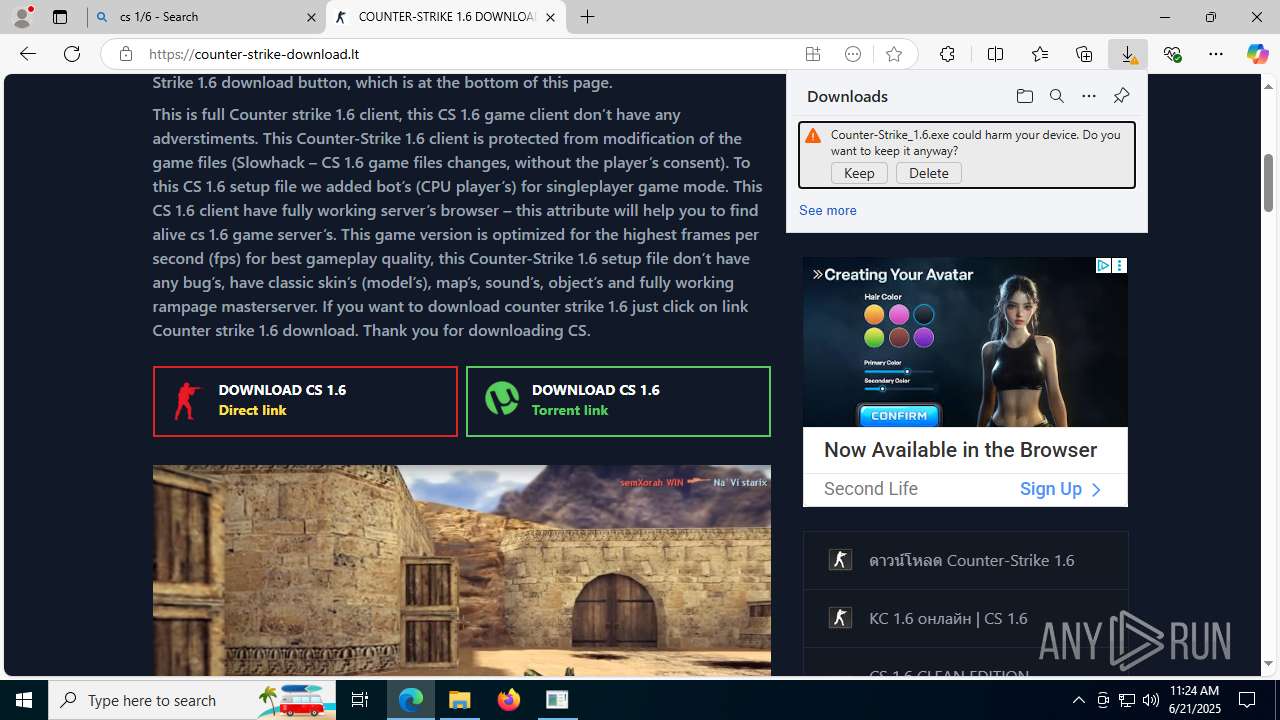Launch the Copilot sidebar icon
This screenshot has width=1280, height=720.
click(1258, 54)
